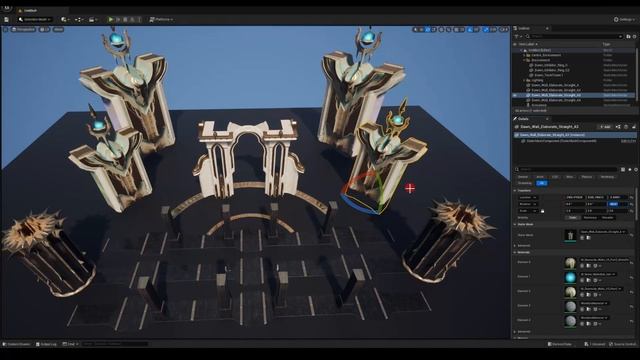
Task: Activate the Rotate gizmo tool
Action: pos(427,29)
